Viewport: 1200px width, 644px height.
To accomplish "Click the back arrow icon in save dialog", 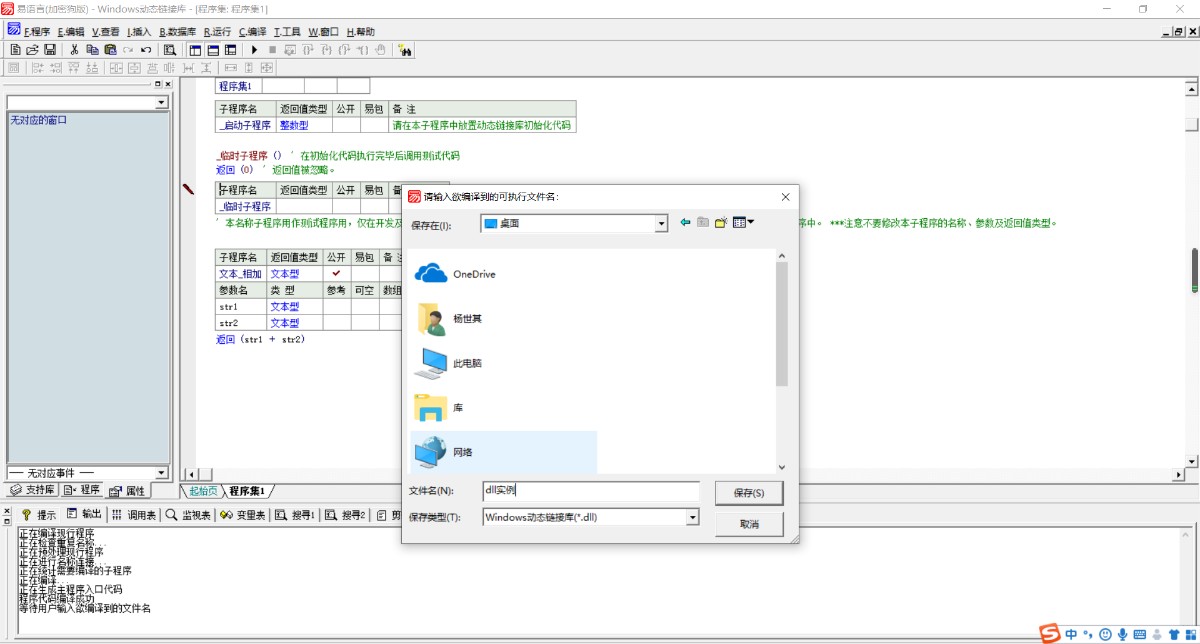I will click(685, 222).
